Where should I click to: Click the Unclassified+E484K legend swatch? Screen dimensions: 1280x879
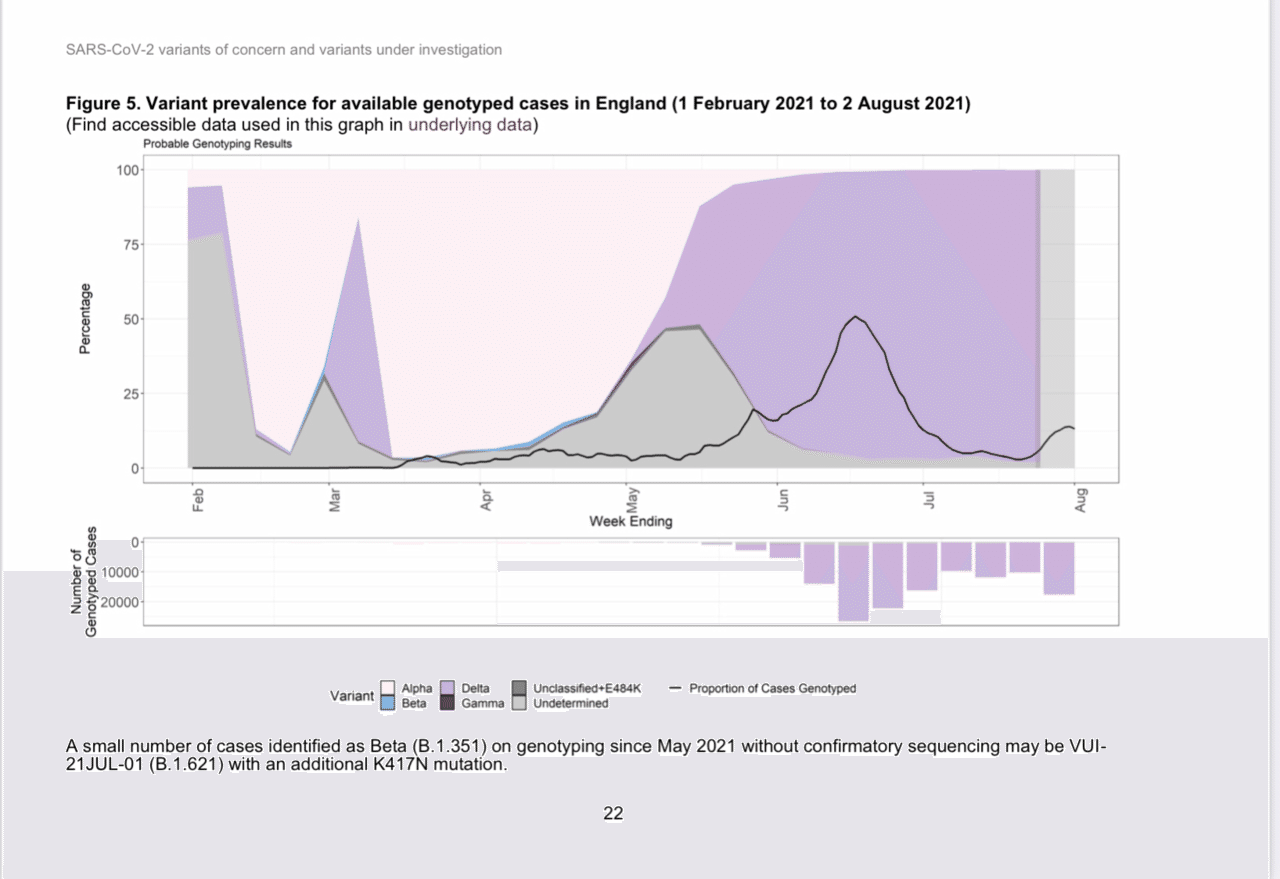(x=519, y=688)
